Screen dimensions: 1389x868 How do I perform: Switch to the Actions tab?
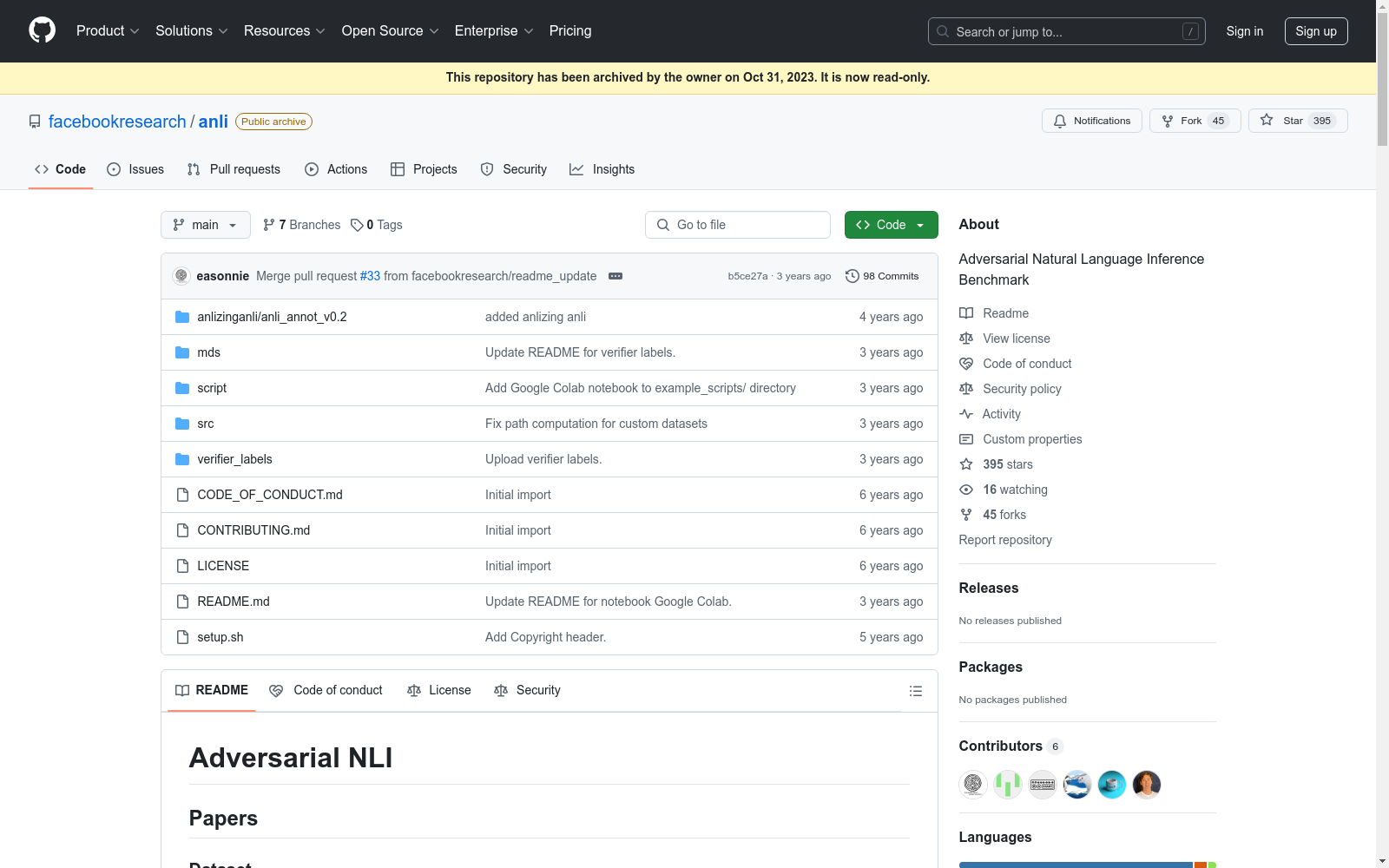[x=336, y=169]
